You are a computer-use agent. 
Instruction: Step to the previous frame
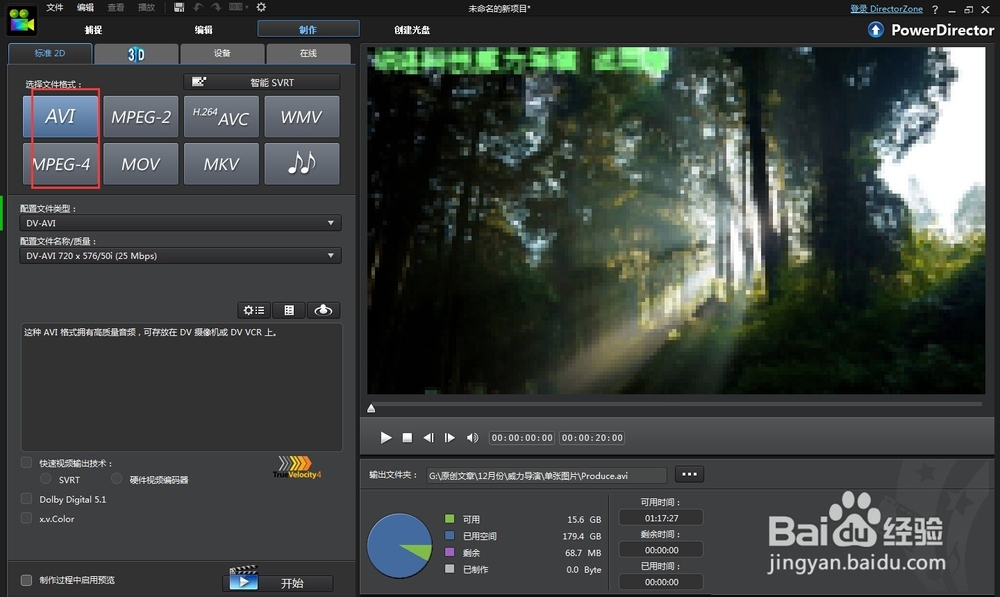429,438
